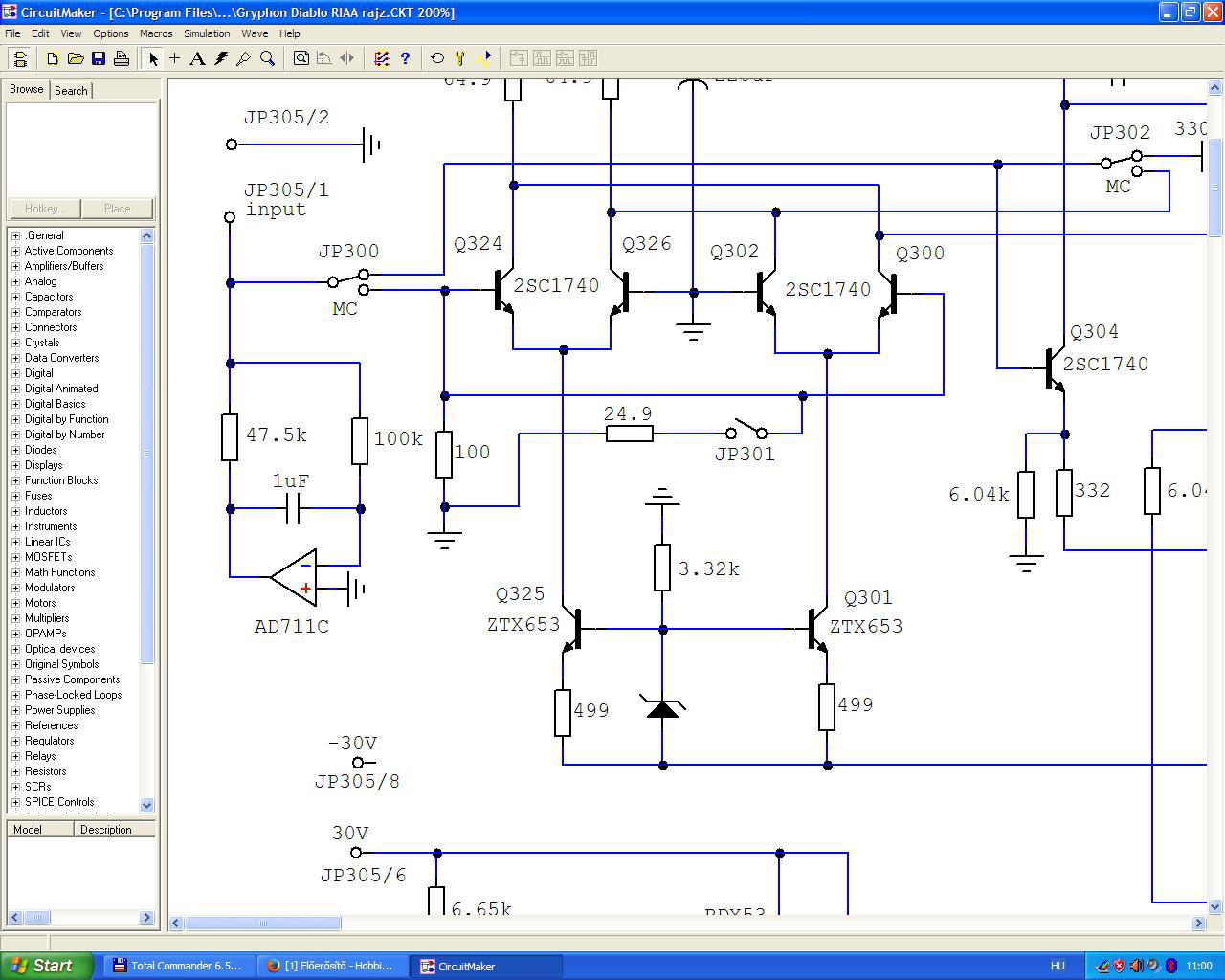Select the probe tool icon
Screen dimensions: 1225x980
pyautogui.click(x=244, y=58)
